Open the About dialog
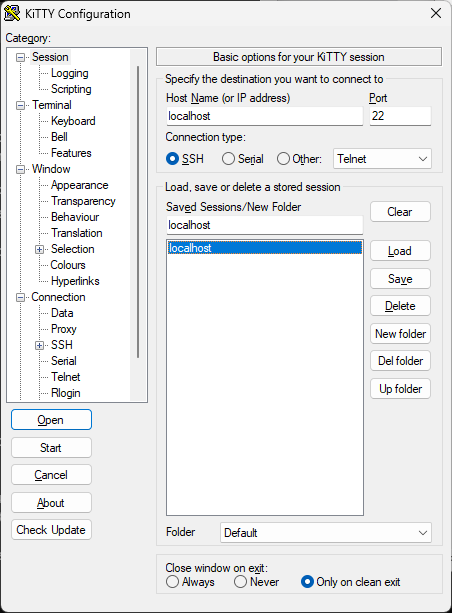 point(51,503)
